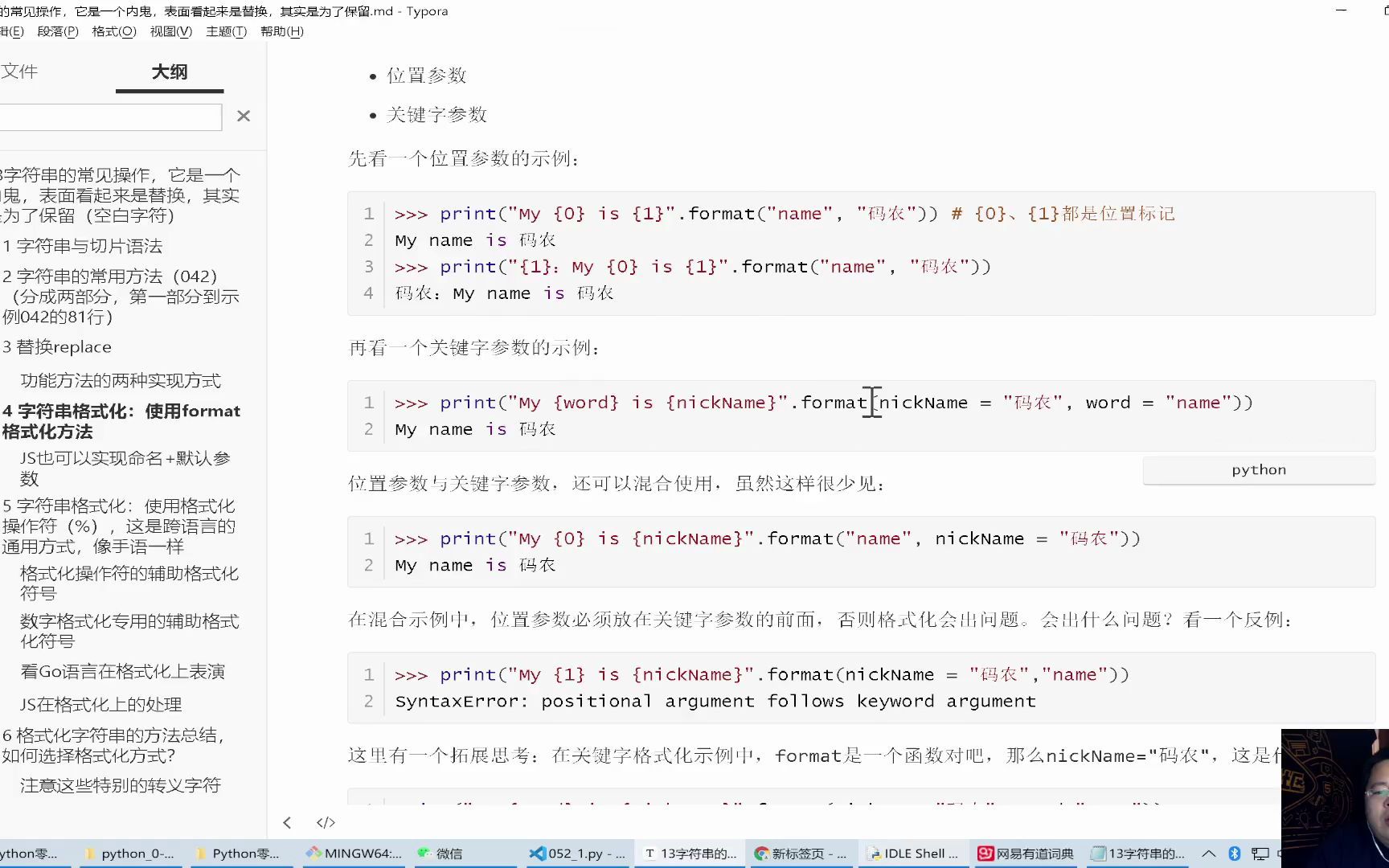Screen dimensions: 1389x868
Task: Open the 帮助 menu
Action: [x=281, y=31]
